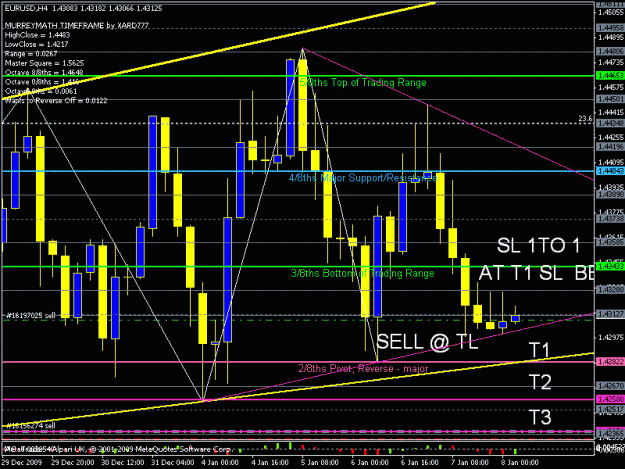
Task: Click the 29 Dec 2009 date label
Action: pos(20,463)
